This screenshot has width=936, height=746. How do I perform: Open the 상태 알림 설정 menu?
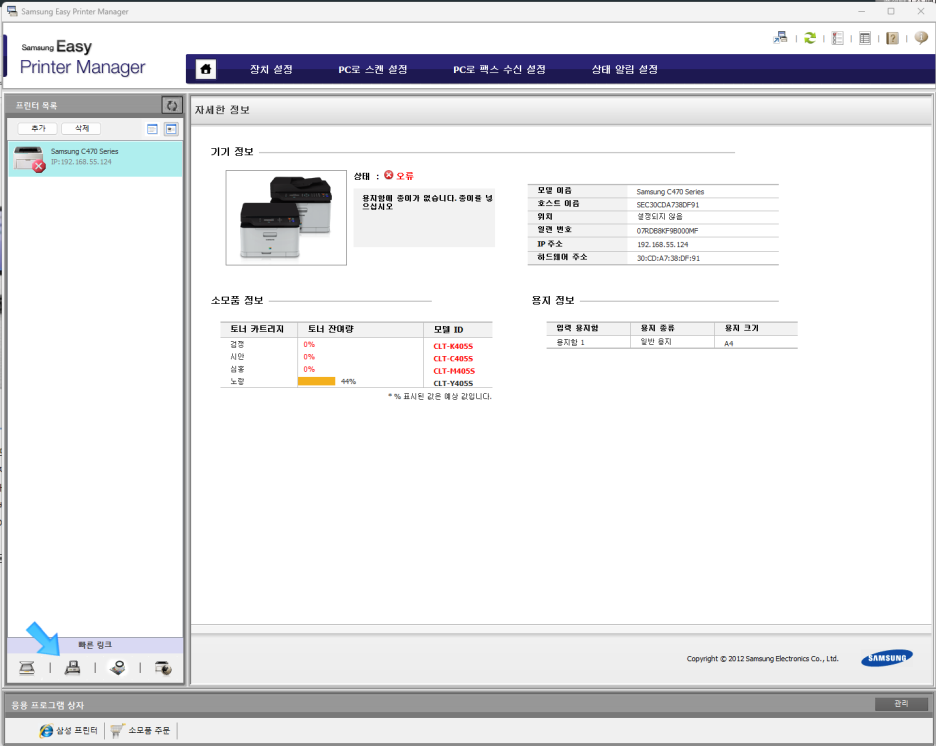pos(624,69)
